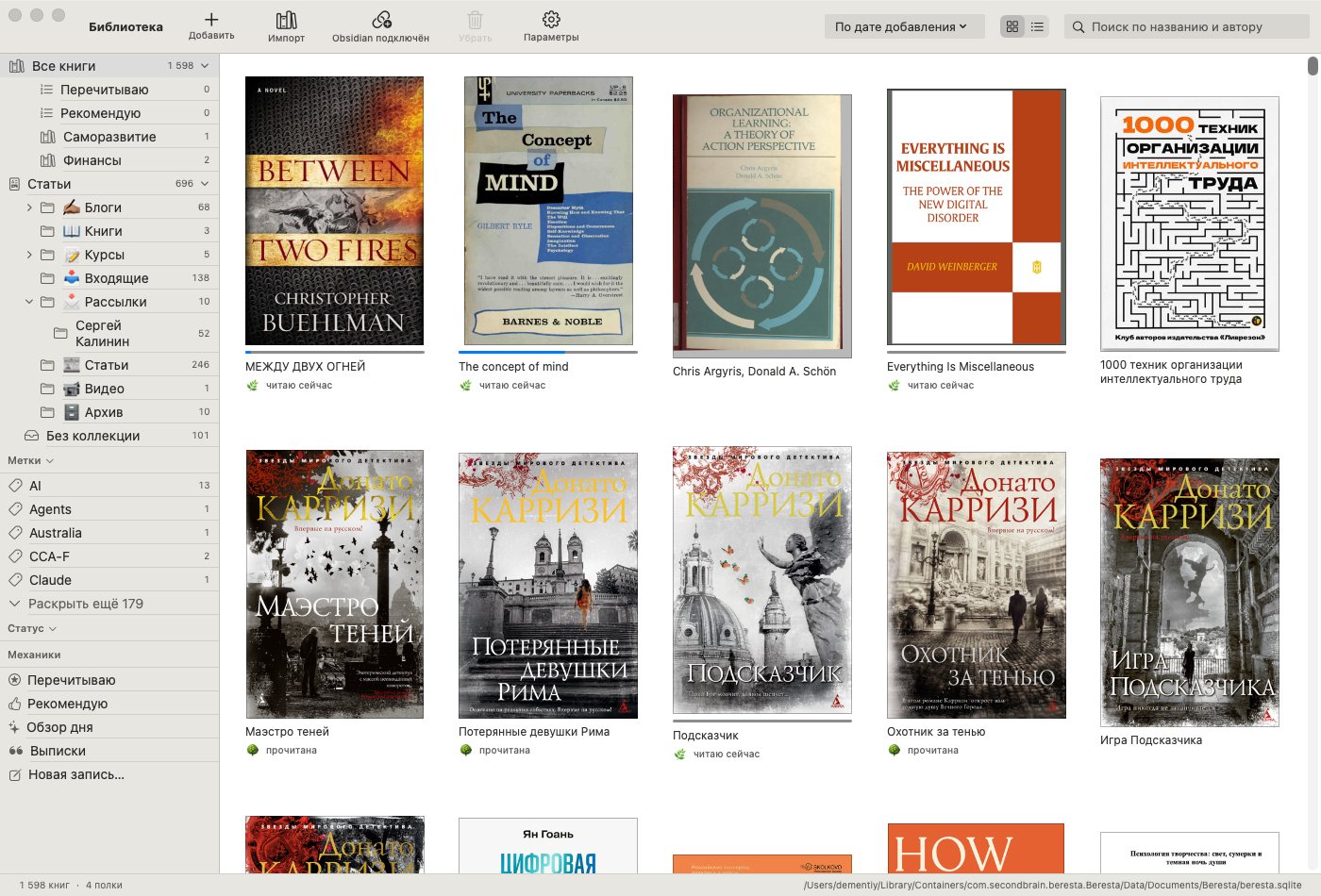
Task: Click Раскрыть ещё 179 tags
Action: (x=86, y=604)
